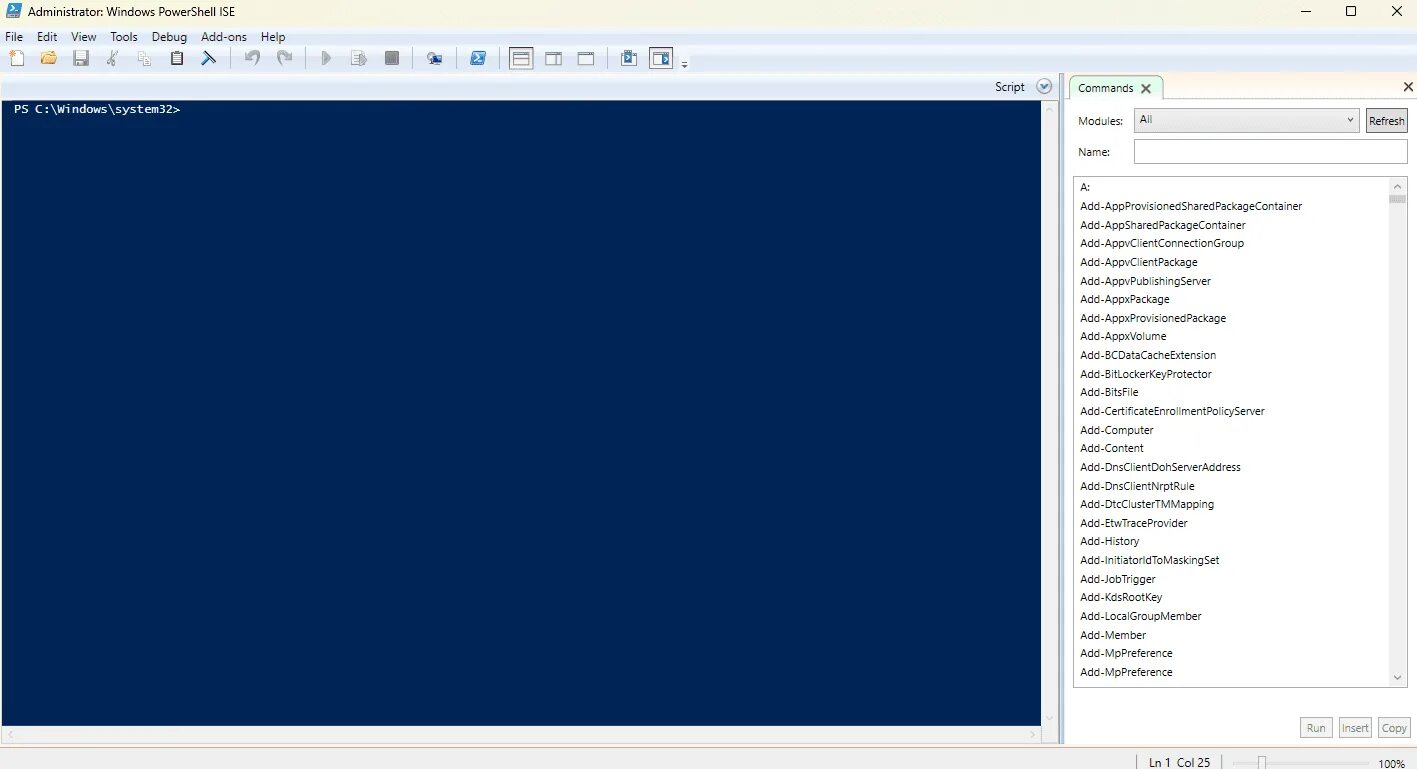Screen dimensions: 1417x769
Task: Run script using the green play icon
Action: click(326, 59)
